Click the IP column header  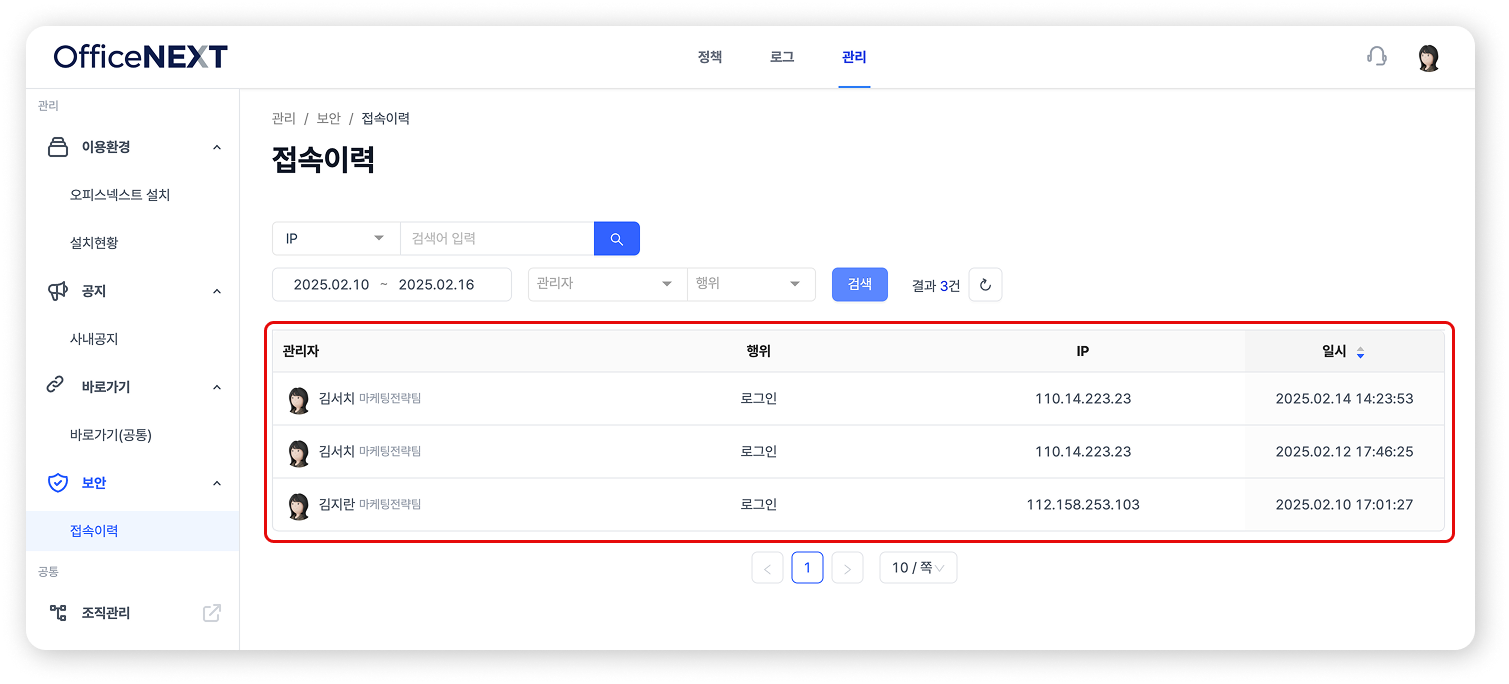pos(1083,352)
